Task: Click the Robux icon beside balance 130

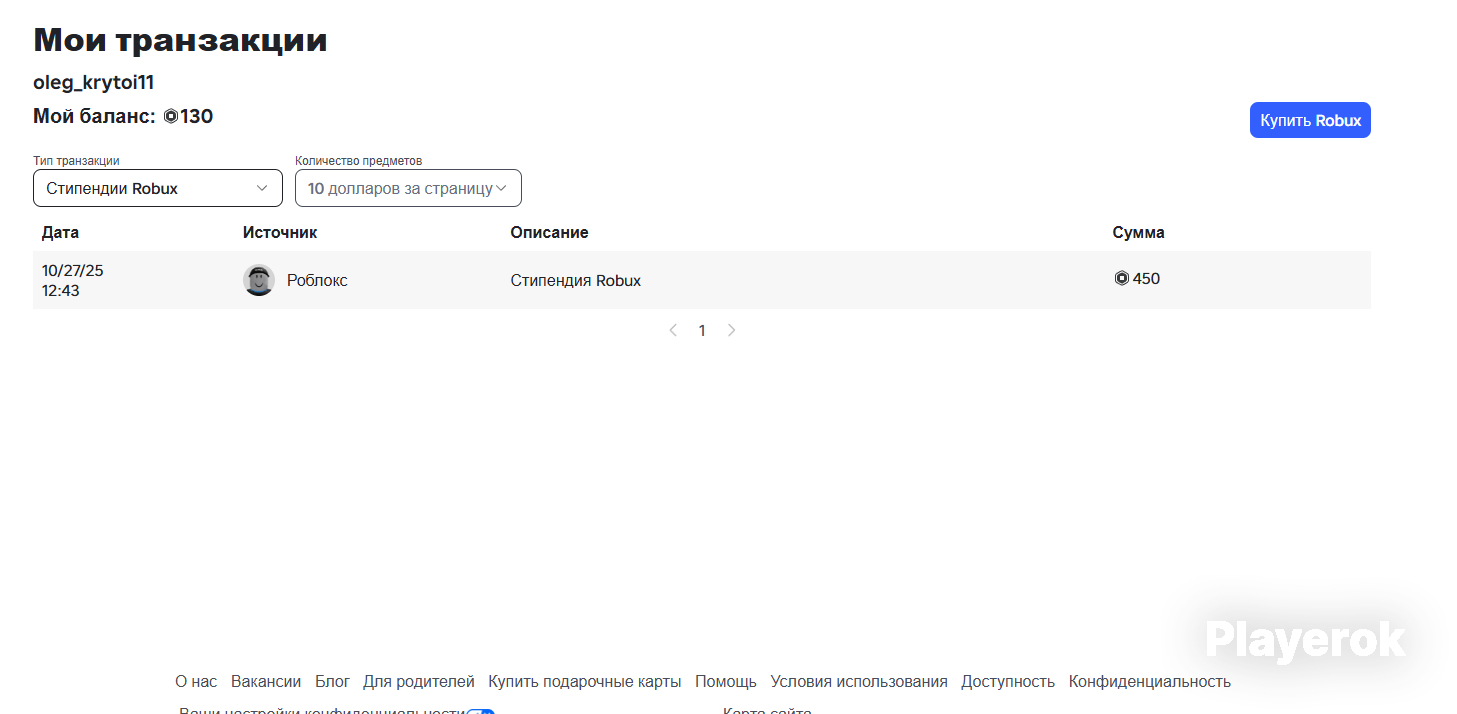Action: (170, 116)
